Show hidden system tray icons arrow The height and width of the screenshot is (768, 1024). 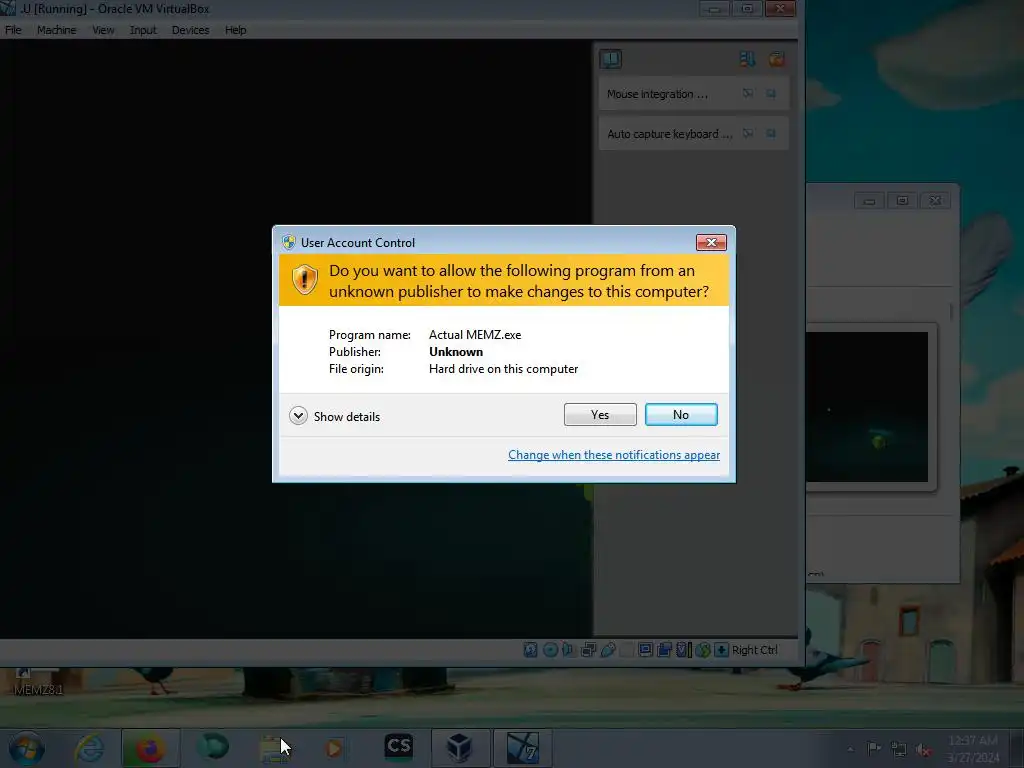[850, 749]
